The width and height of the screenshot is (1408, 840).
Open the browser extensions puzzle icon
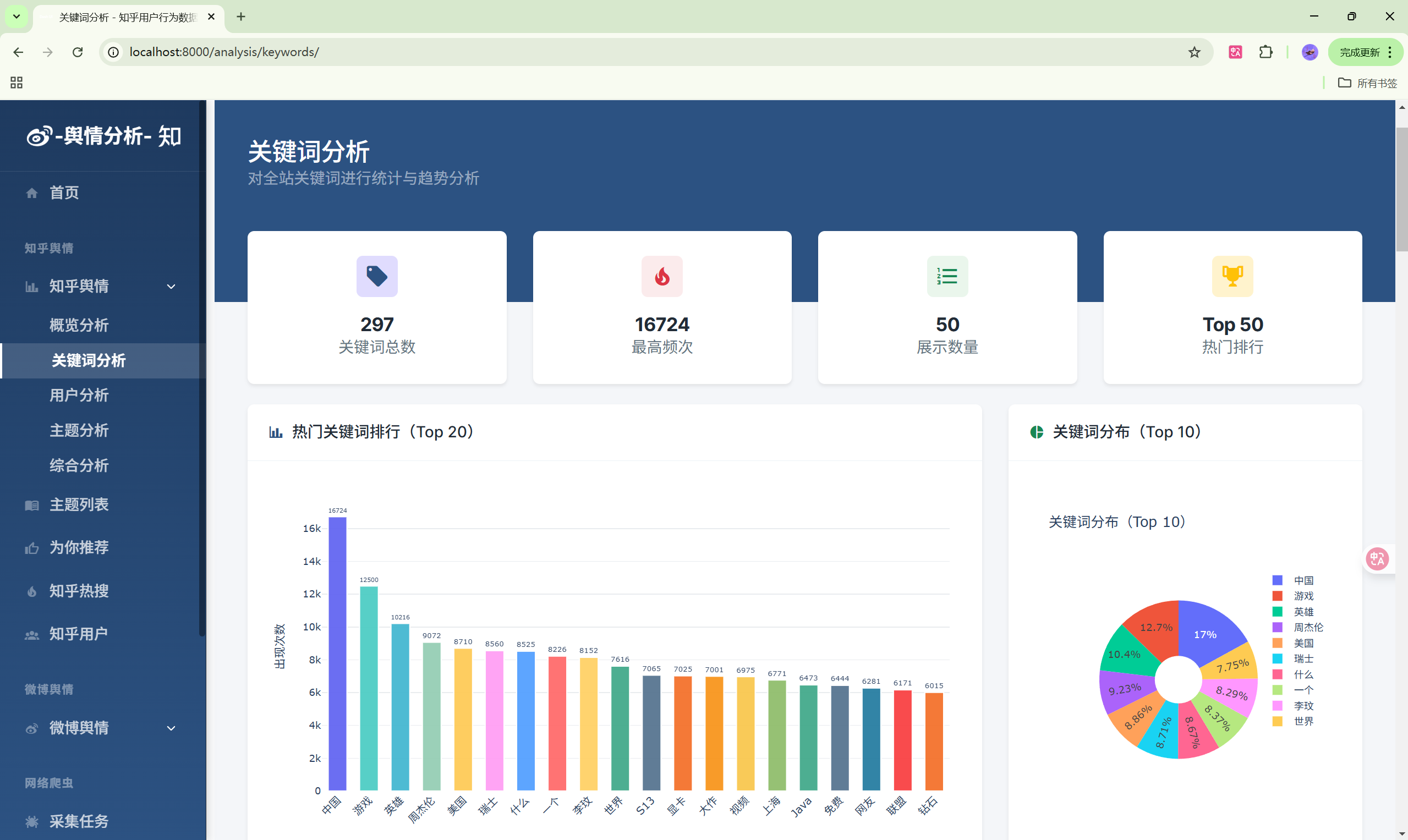[1265, 52]
